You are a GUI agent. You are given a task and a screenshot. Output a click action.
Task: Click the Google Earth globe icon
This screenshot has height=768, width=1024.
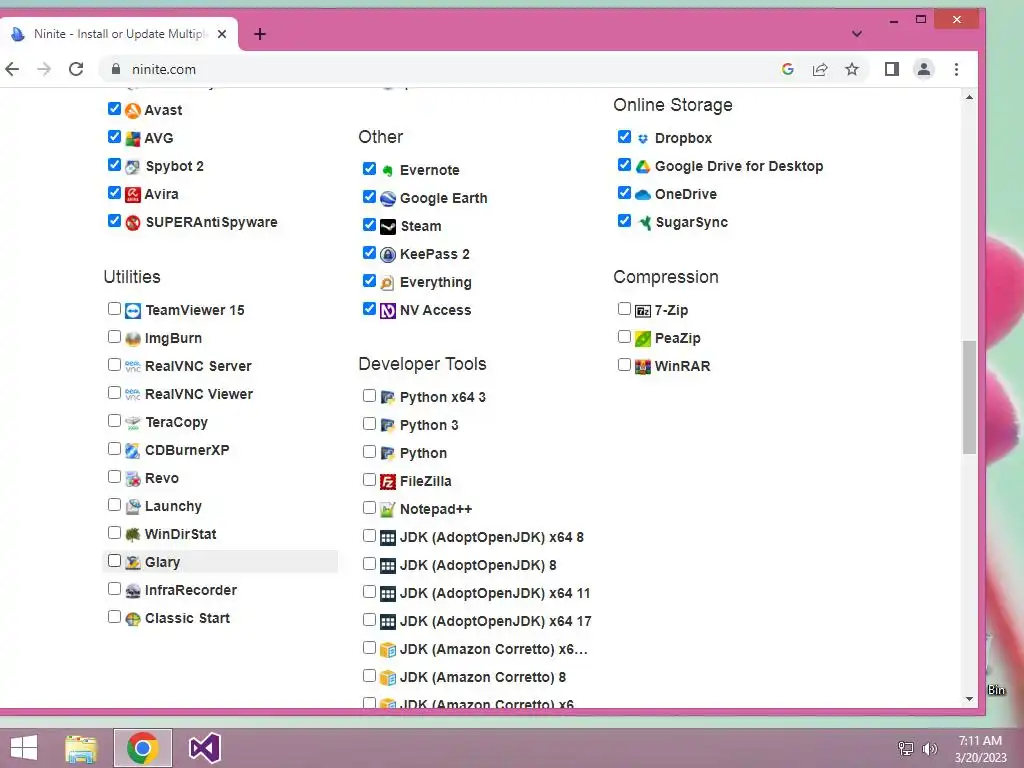(x=388, y=199)
